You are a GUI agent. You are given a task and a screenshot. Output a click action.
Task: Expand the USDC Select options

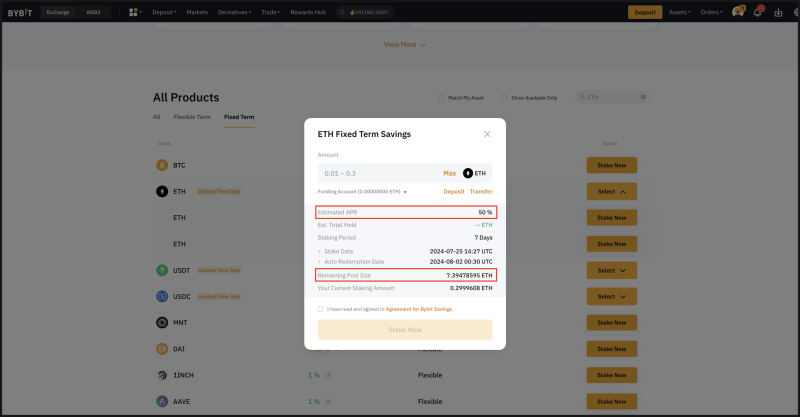pyautogui.click(x=612, y=297)
